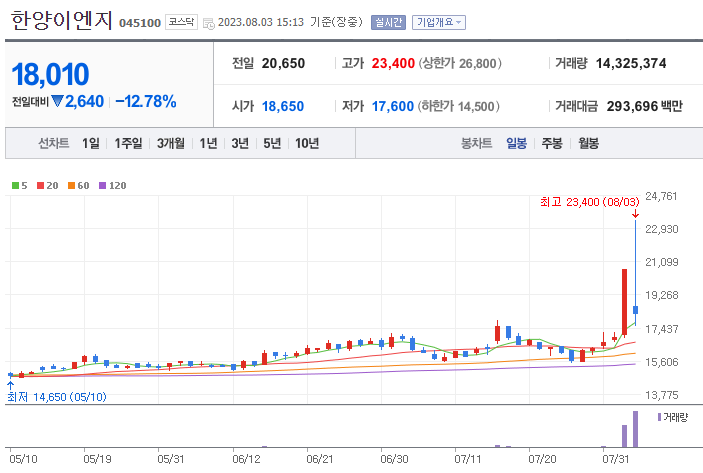Switch to the 일봉 daily candle chart
Screen dimensions: 703x473
pyautogui.click(x=516, y=143)
